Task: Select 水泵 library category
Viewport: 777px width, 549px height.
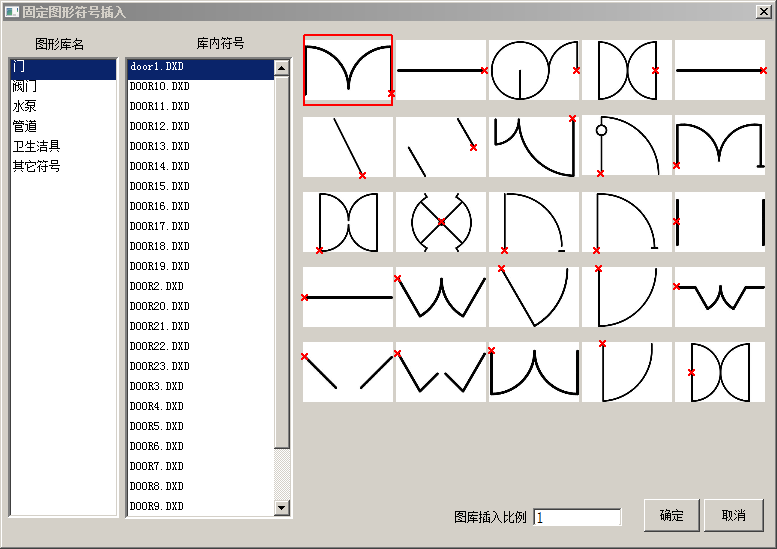Action: pos(63,106)
